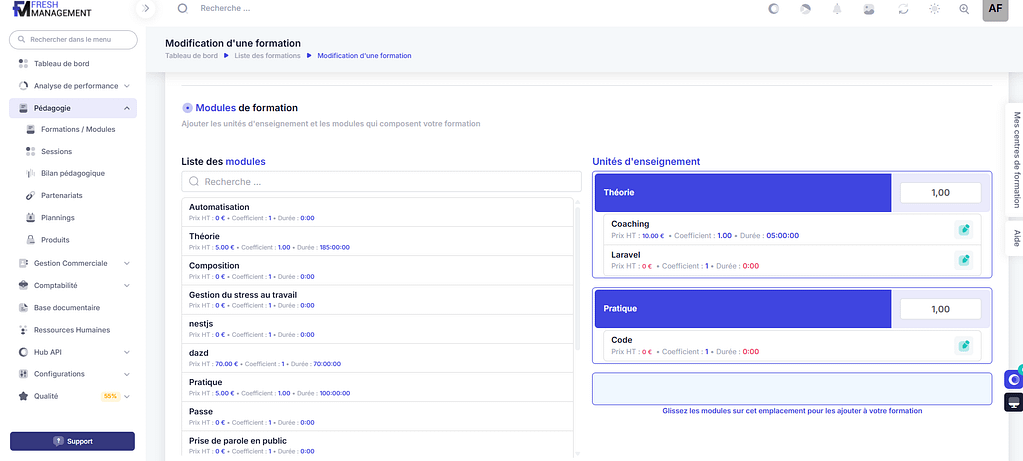Expand the Hub API section
This screenshot has width=1023, height=461.
[x=127, y=352]
